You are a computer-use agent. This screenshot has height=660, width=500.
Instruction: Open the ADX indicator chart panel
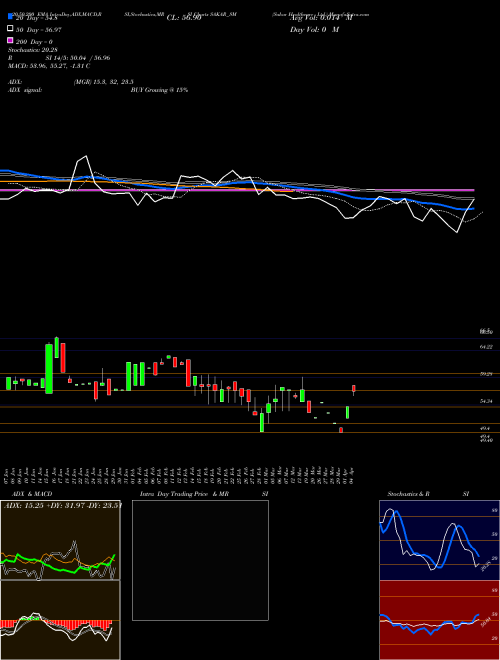[60, 540]
